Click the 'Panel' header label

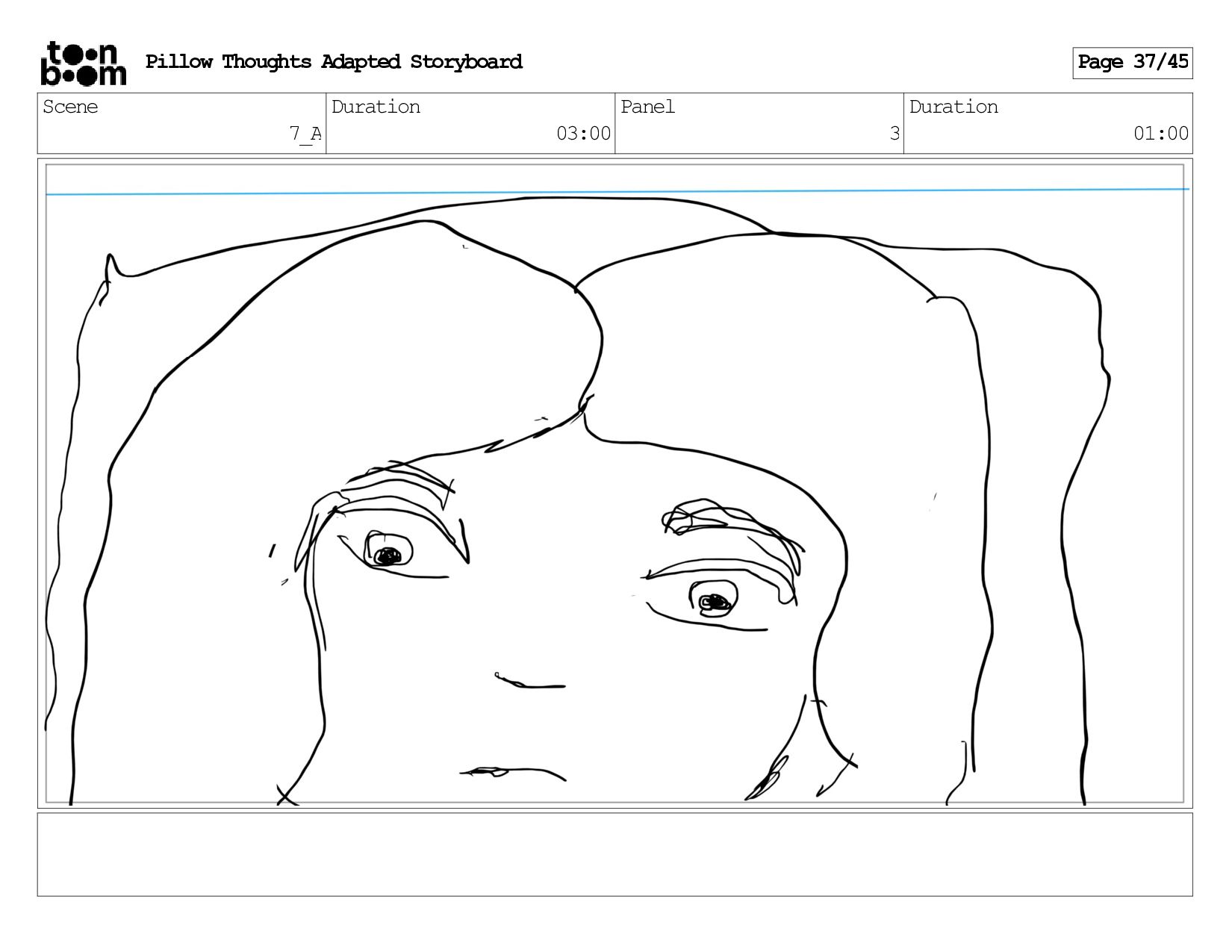(647, 108)
